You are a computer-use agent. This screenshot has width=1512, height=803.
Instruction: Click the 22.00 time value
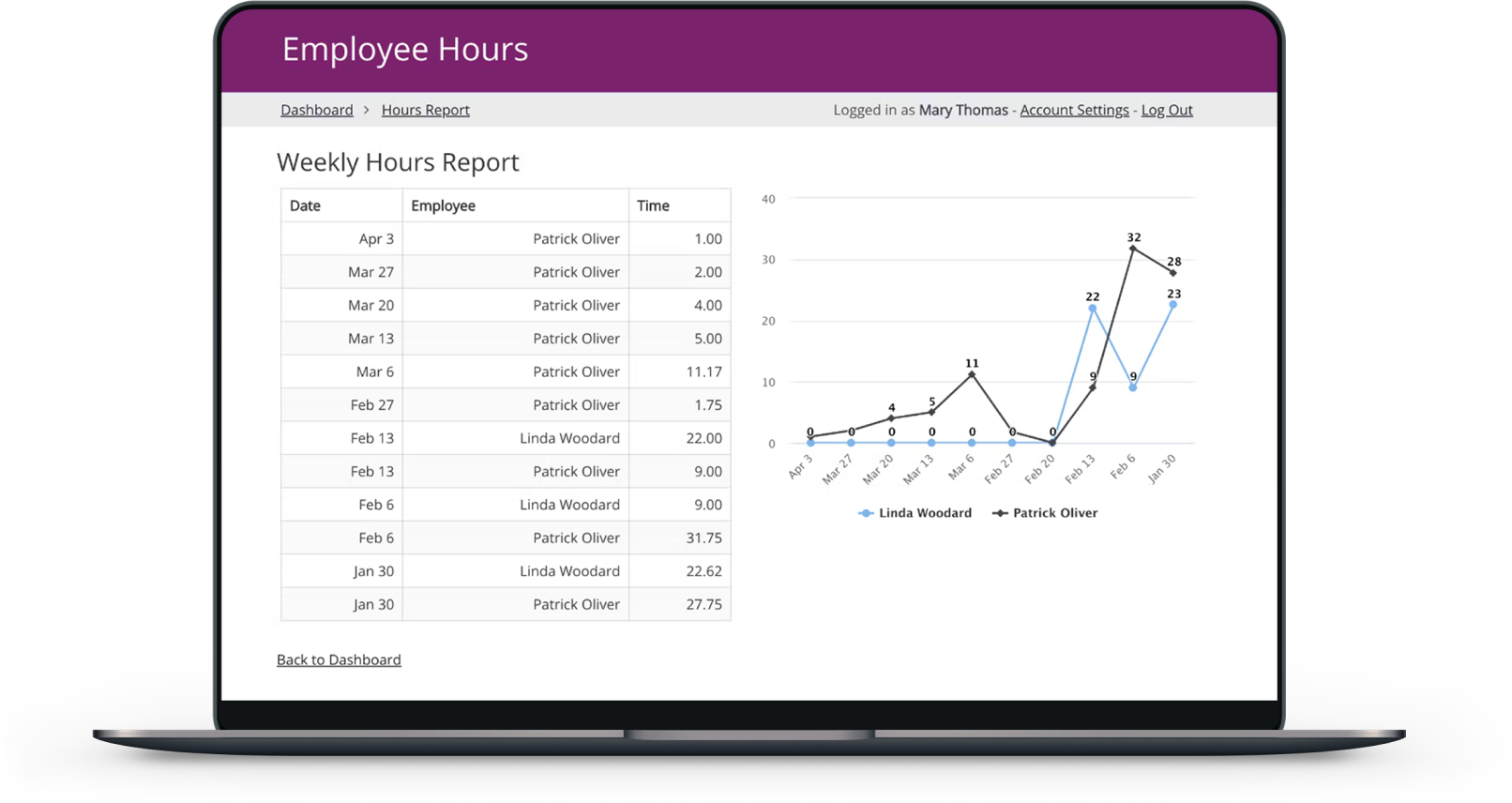click(x=704, y=438)
